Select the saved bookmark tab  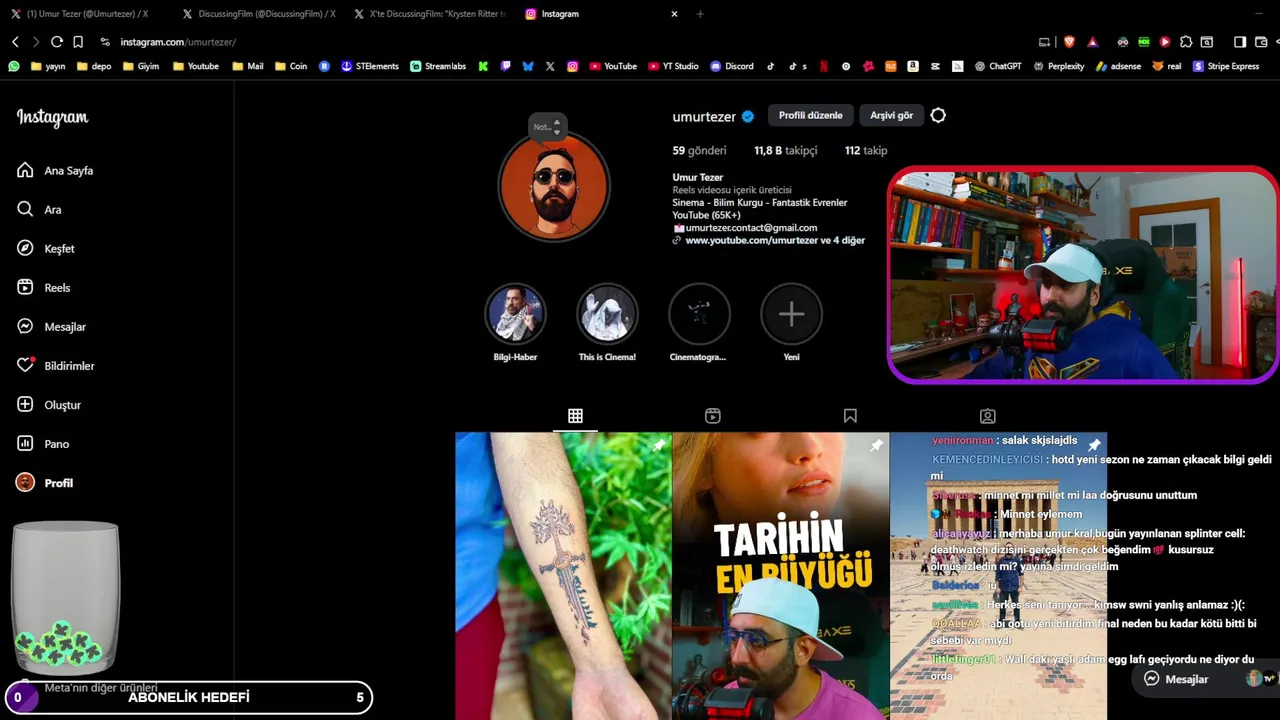coord(850,416)
